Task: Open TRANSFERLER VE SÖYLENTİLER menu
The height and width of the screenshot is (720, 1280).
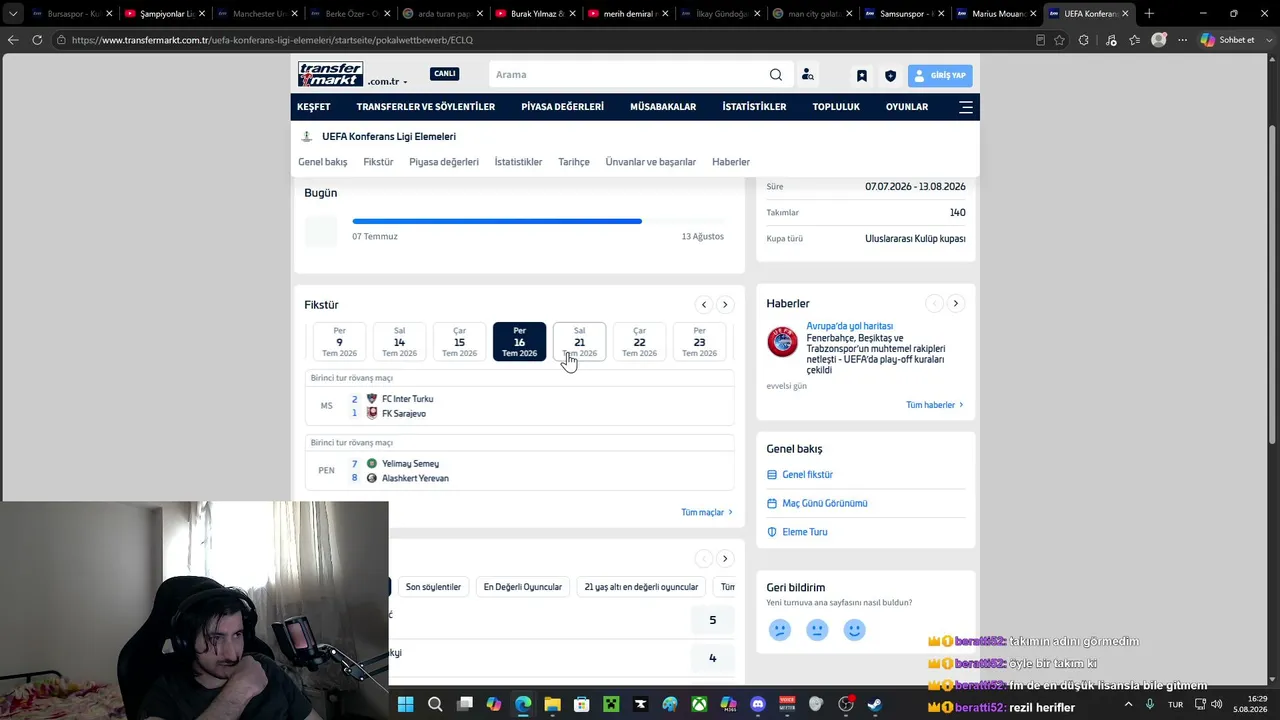Action: (x=426, y=107)
